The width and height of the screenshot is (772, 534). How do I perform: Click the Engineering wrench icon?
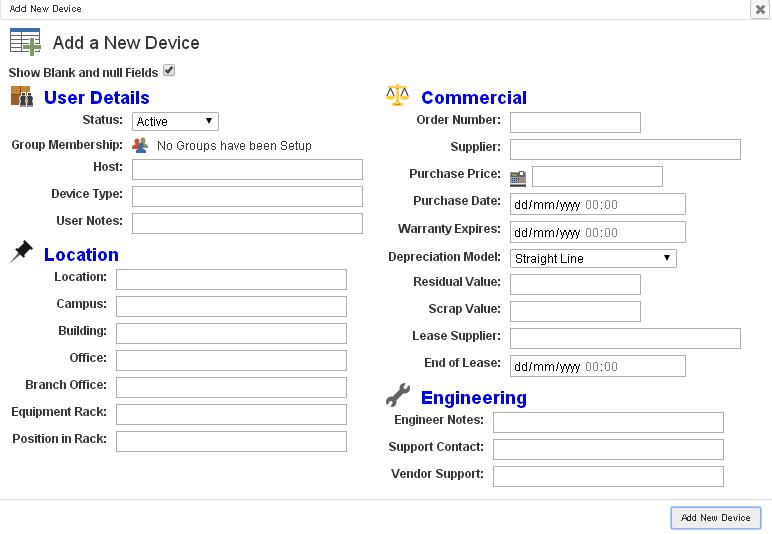coord(398,395)
